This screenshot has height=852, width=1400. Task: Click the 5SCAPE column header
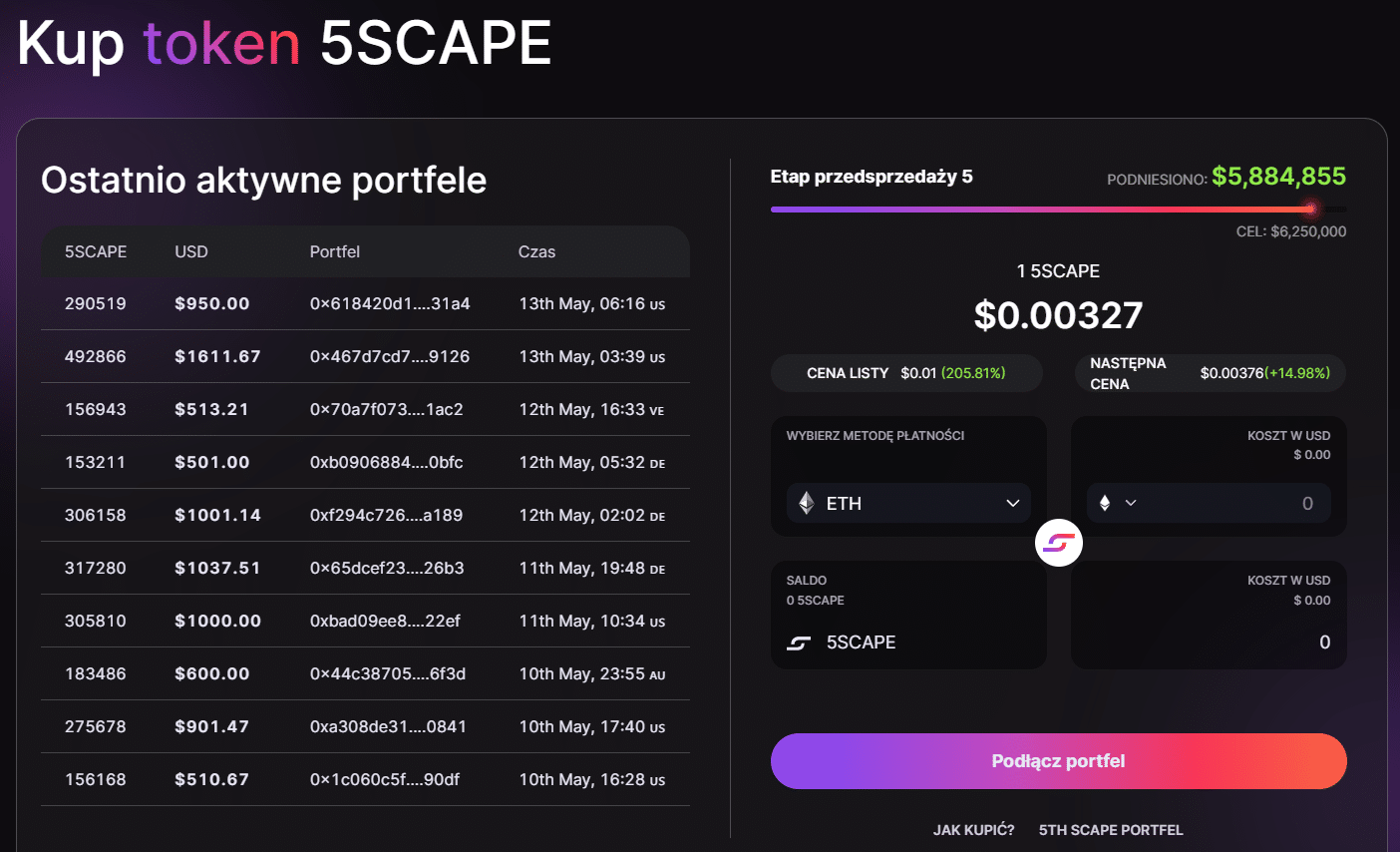tap(96, 251)
